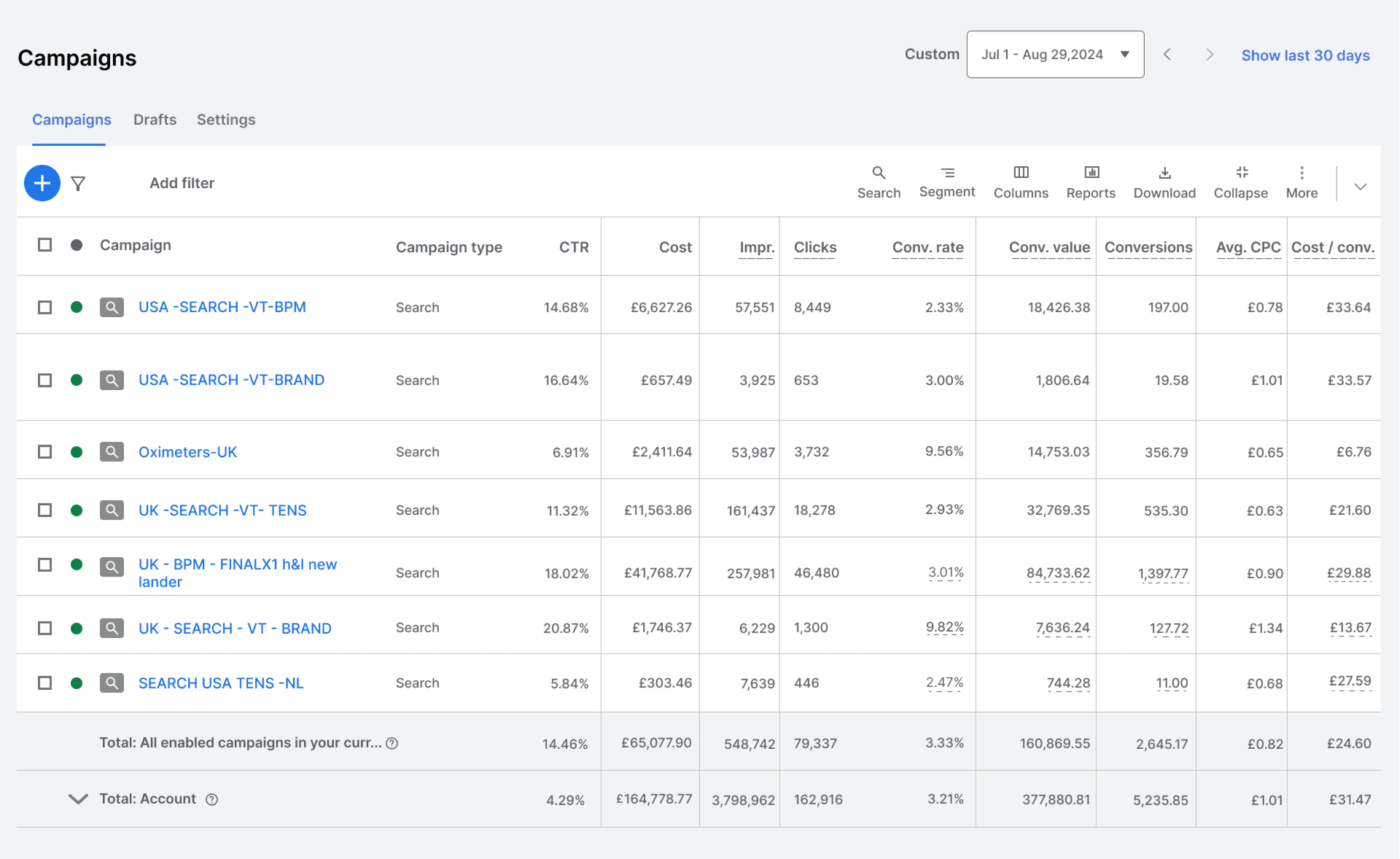
Task: Click green status dot for USA -SEARCH -VT-BPM
Action: pyautogui.click(x=77, y=307)
